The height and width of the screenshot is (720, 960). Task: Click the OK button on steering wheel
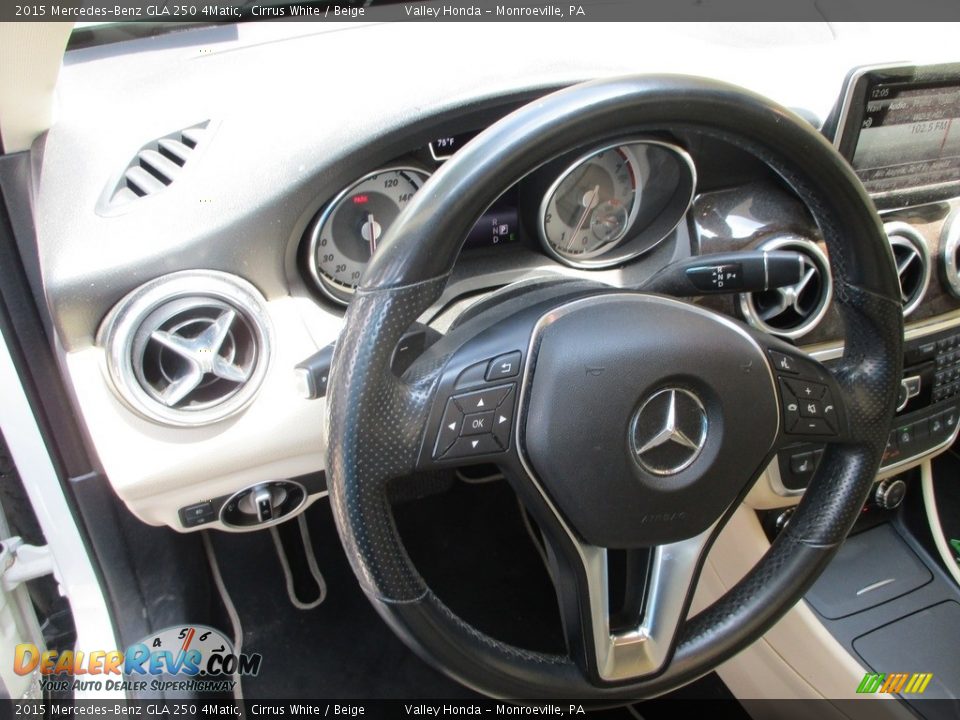(477, 423)
